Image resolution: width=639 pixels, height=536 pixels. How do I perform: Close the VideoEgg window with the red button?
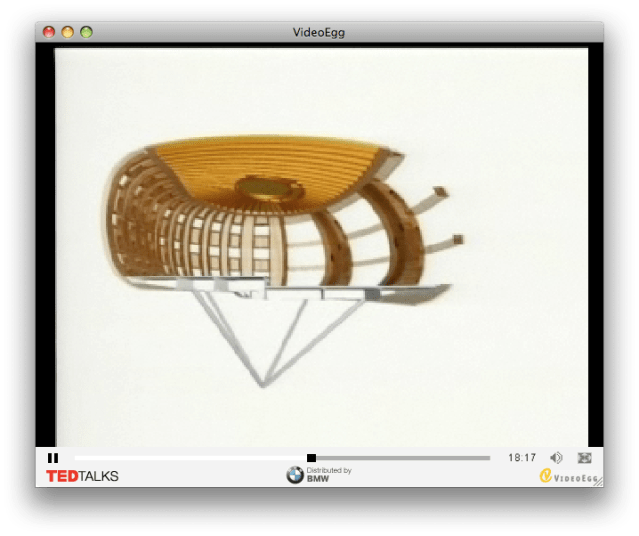[x=49, y=32]
